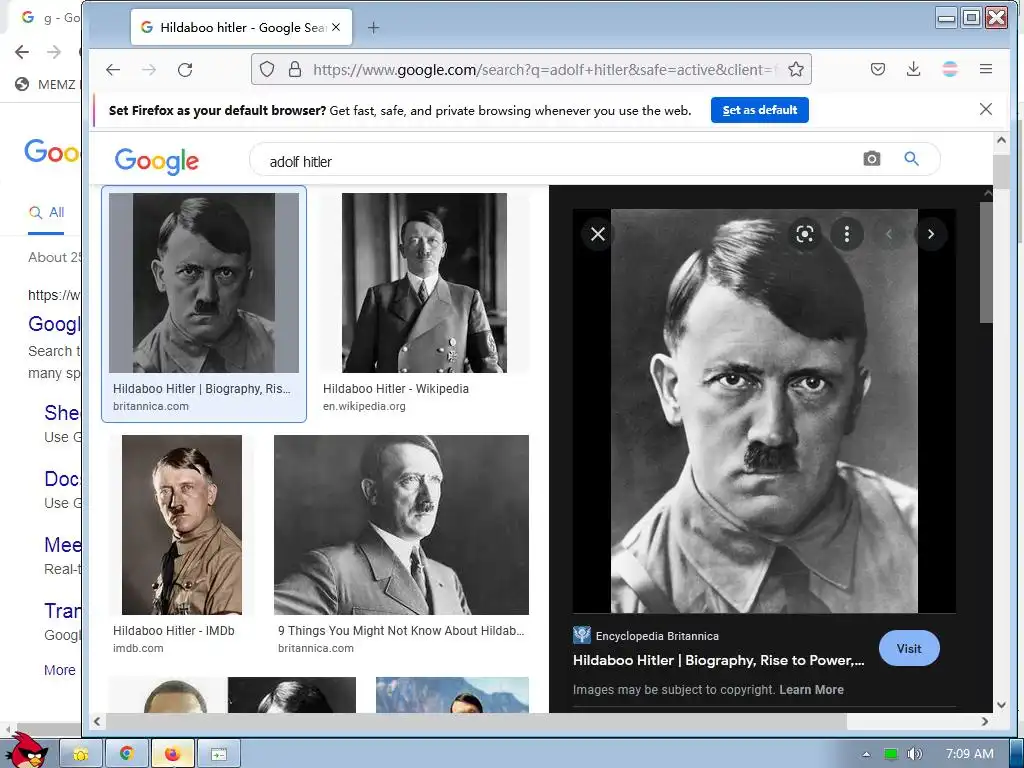Open the Firefox account avatar icon
This screenshot has width=1024, height=768.
click(x=950, y=69)
